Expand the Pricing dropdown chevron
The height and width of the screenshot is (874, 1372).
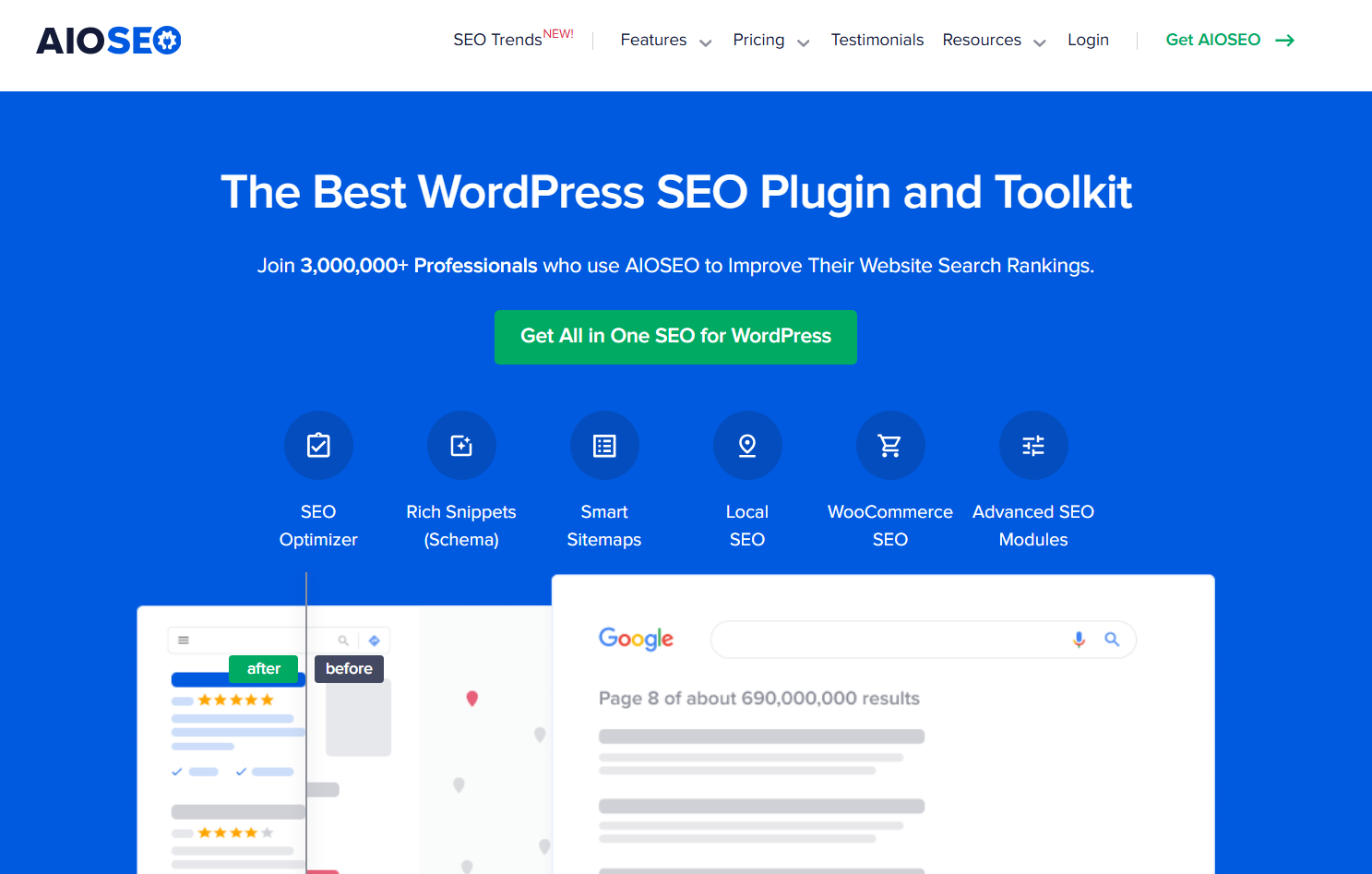click(x=804, y=43)
